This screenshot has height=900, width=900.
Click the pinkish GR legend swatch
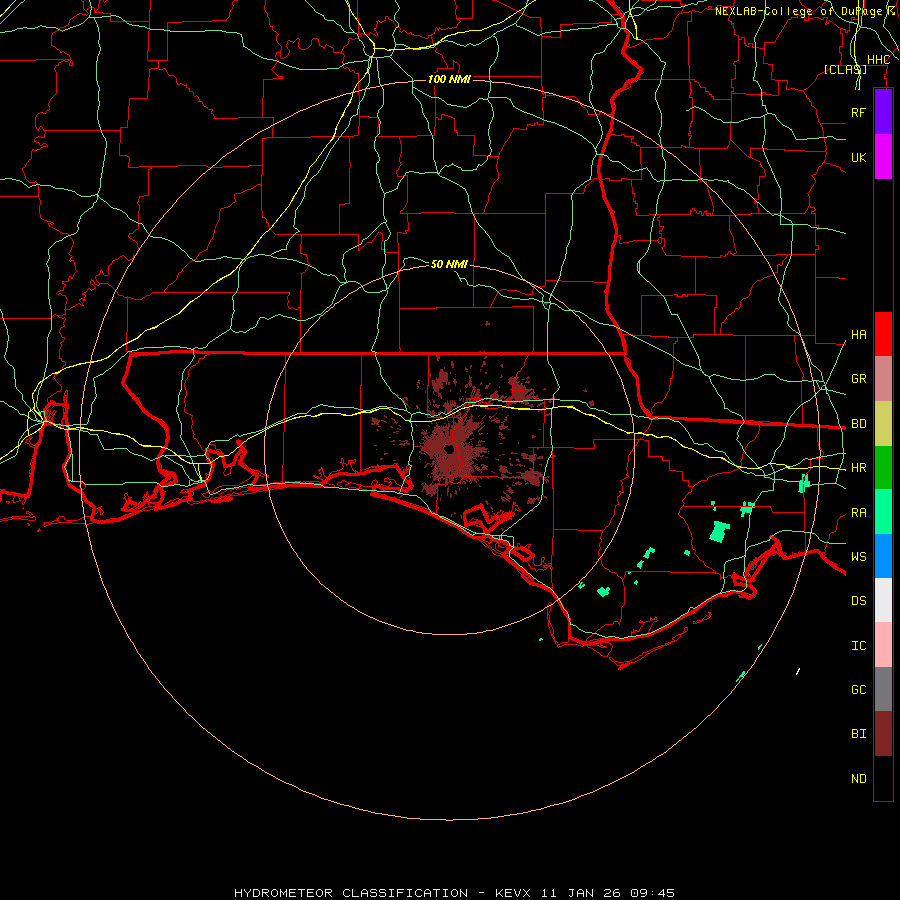point(883,379)
